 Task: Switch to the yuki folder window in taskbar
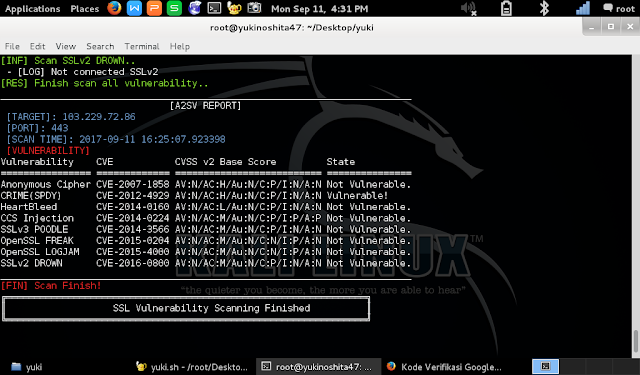(27, 366)
